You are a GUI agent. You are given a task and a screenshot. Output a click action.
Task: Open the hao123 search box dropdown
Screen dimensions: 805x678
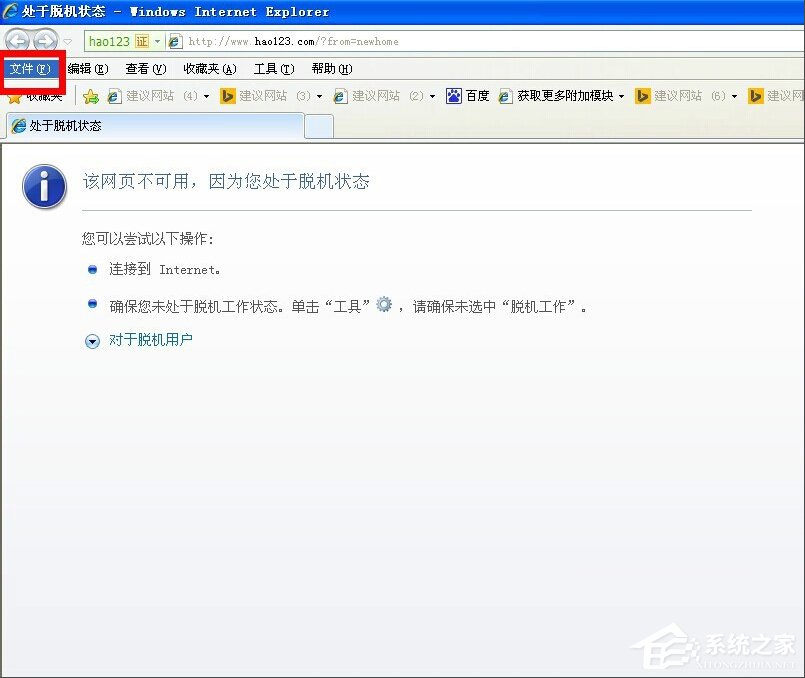[x=157, y=41]
